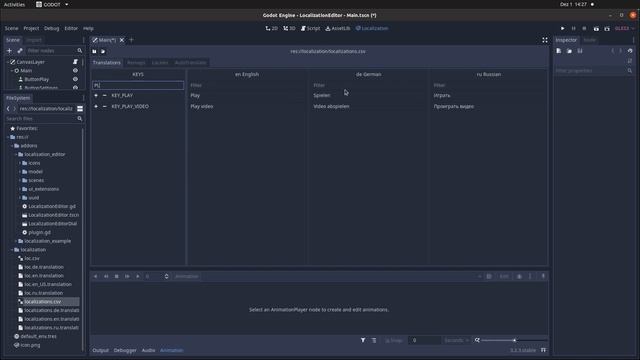Switch to the 2D workspace

271,29
